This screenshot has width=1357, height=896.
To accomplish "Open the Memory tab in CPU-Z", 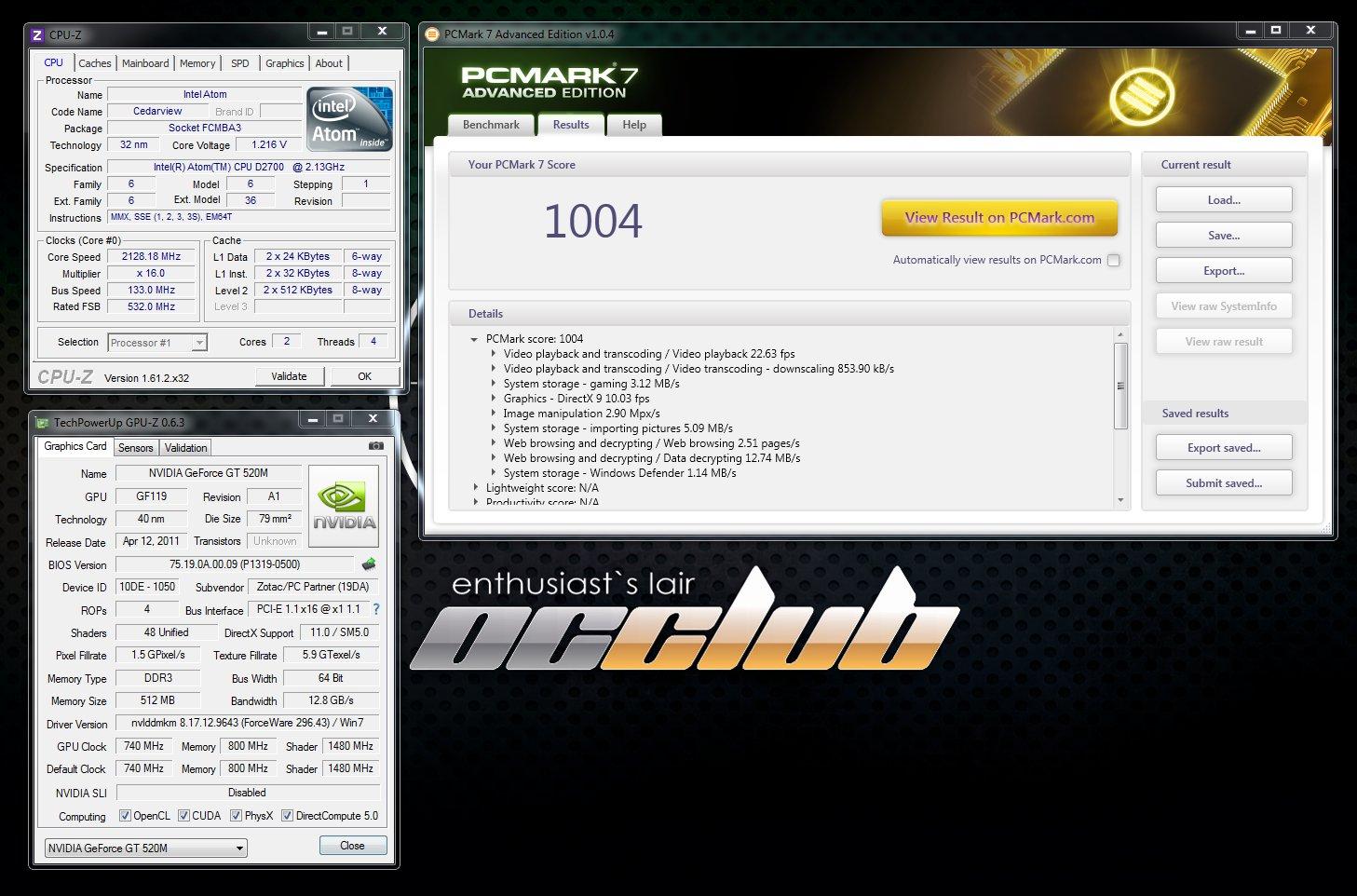I will point(197,63).
